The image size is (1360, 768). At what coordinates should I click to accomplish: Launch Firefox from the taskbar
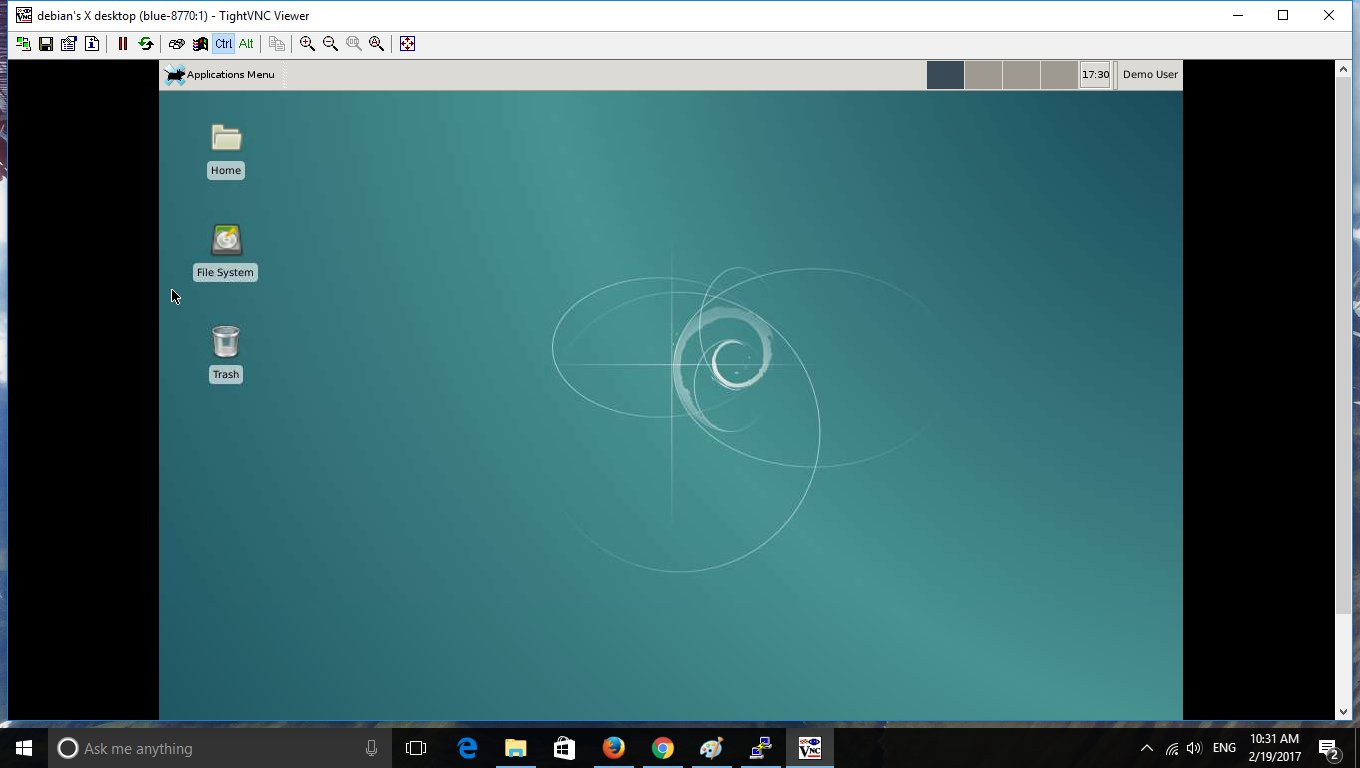[x=614, y=748]
